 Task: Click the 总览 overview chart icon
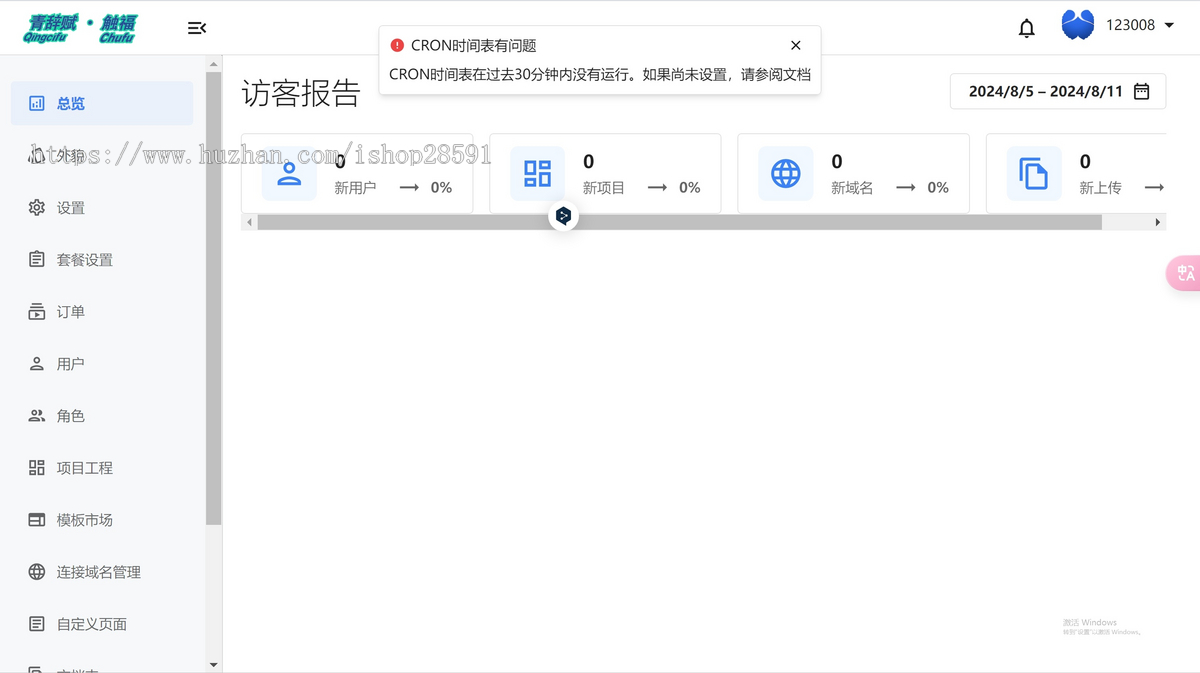point(37,103)
